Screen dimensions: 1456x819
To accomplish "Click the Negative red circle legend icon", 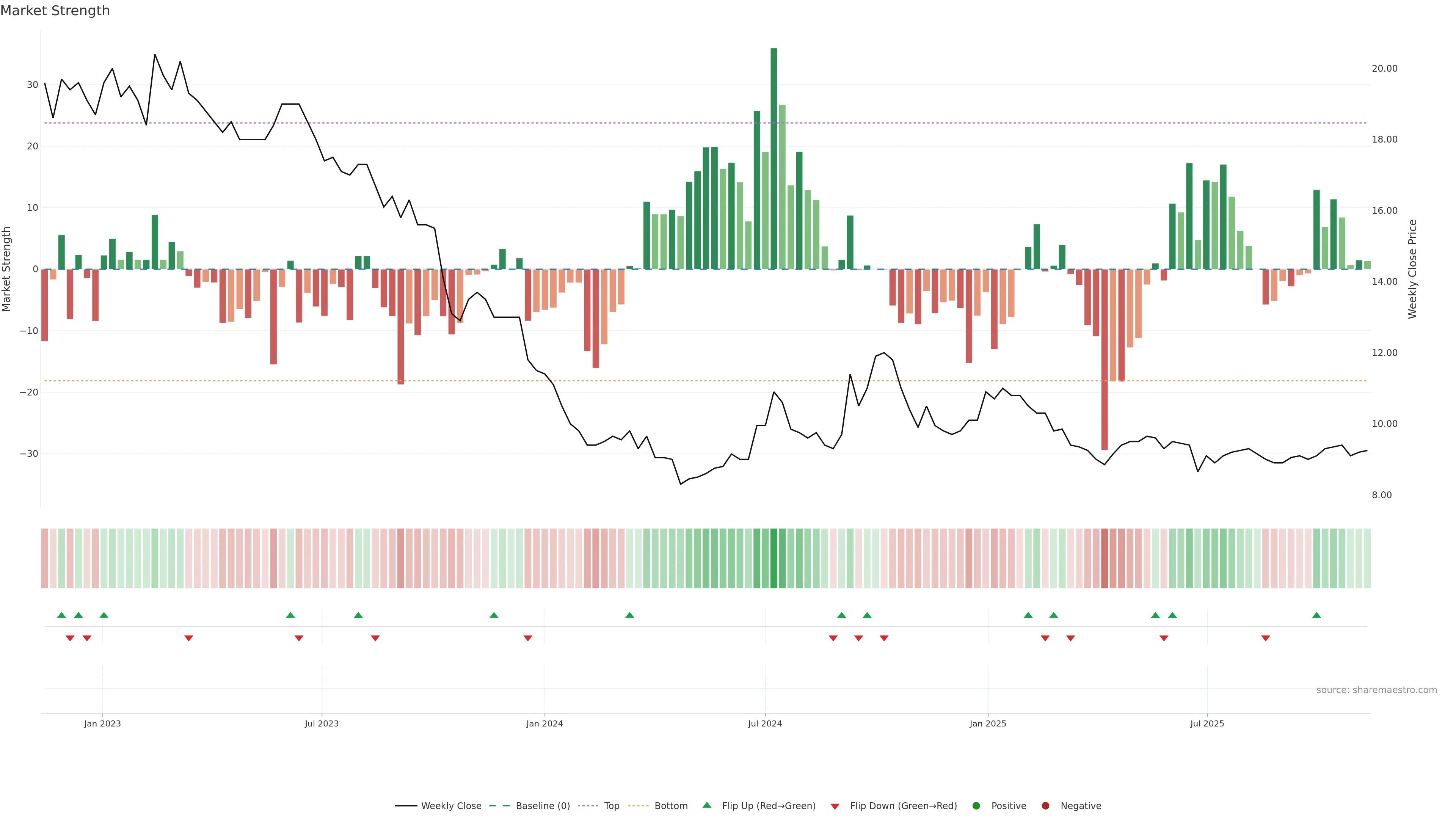I will (x=1045, y=806).
